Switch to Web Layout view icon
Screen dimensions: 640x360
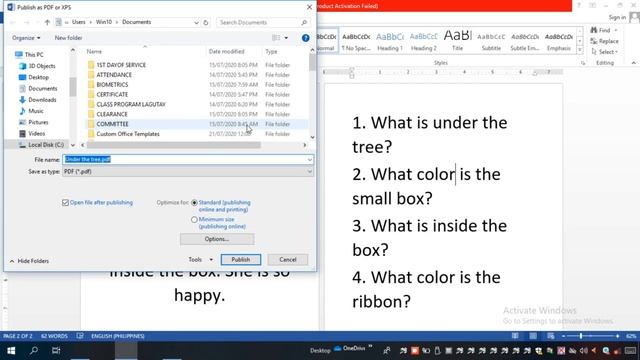551,336
